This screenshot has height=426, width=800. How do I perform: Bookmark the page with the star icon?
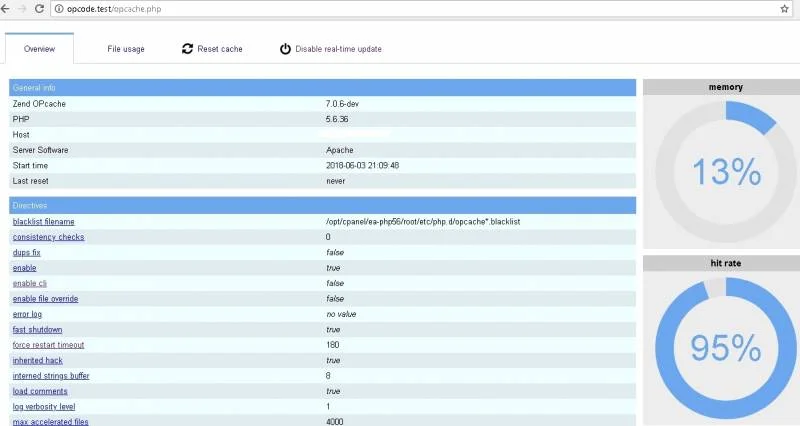point(785,8)
